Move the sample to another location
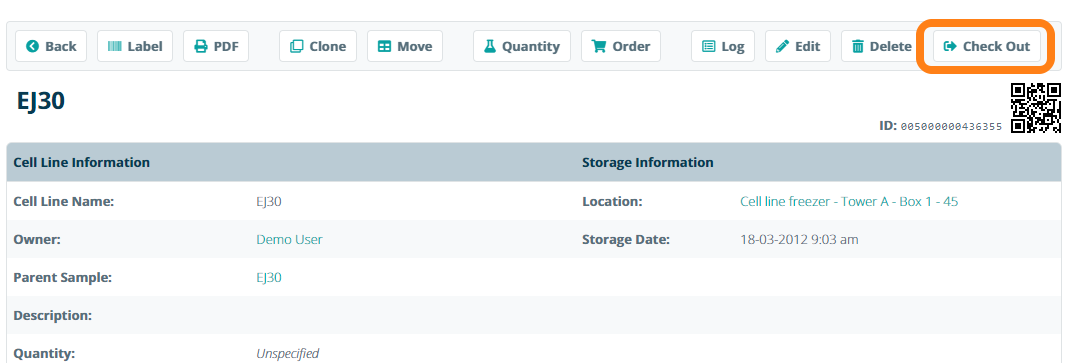The height and width of the screenshot is (363, 1073). (x=405, y=47)
